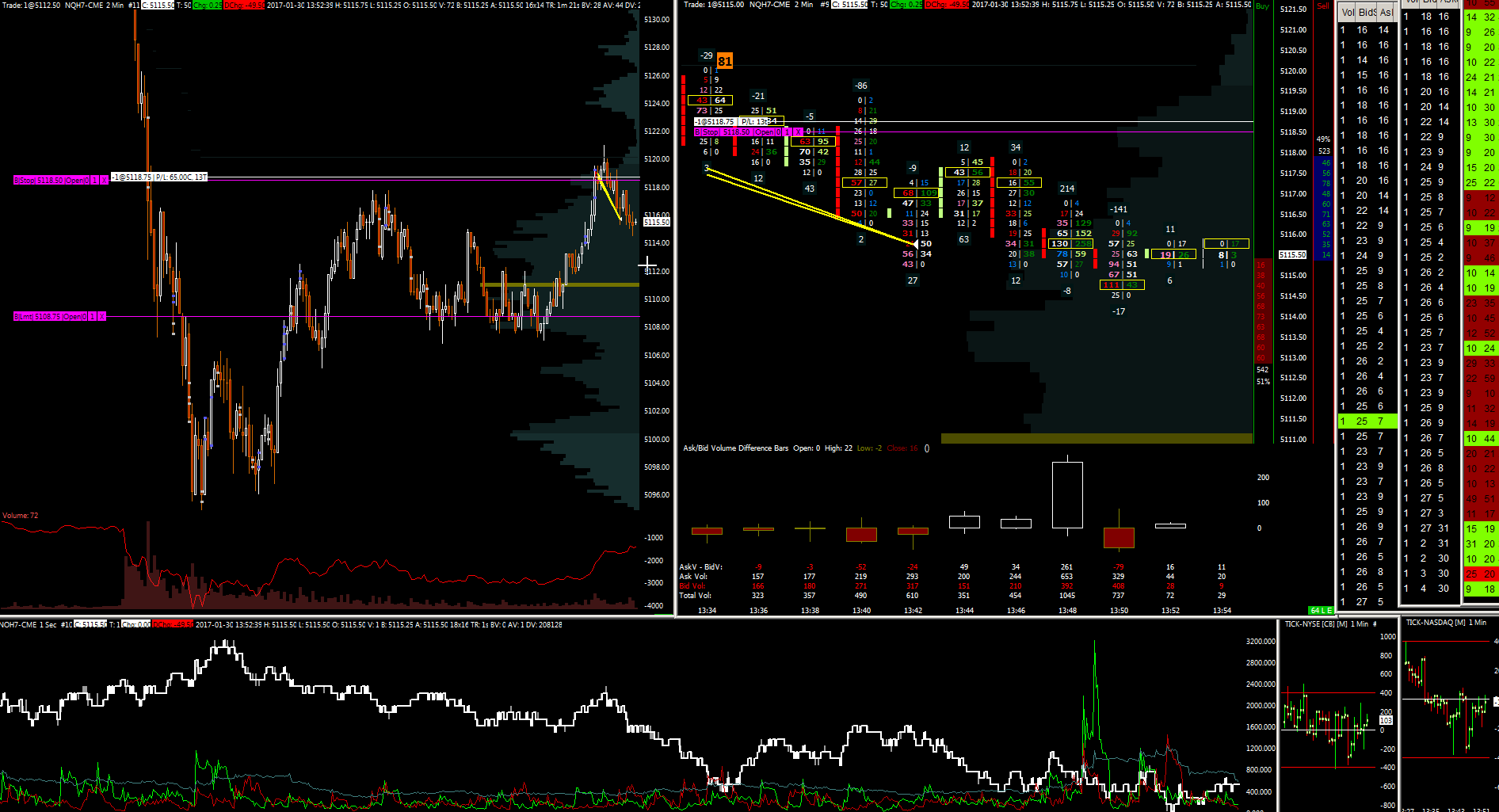Click the 214 delta label above a footprint bar
This screenshot has height=812, width=1499.
[x=1067, y=189]
